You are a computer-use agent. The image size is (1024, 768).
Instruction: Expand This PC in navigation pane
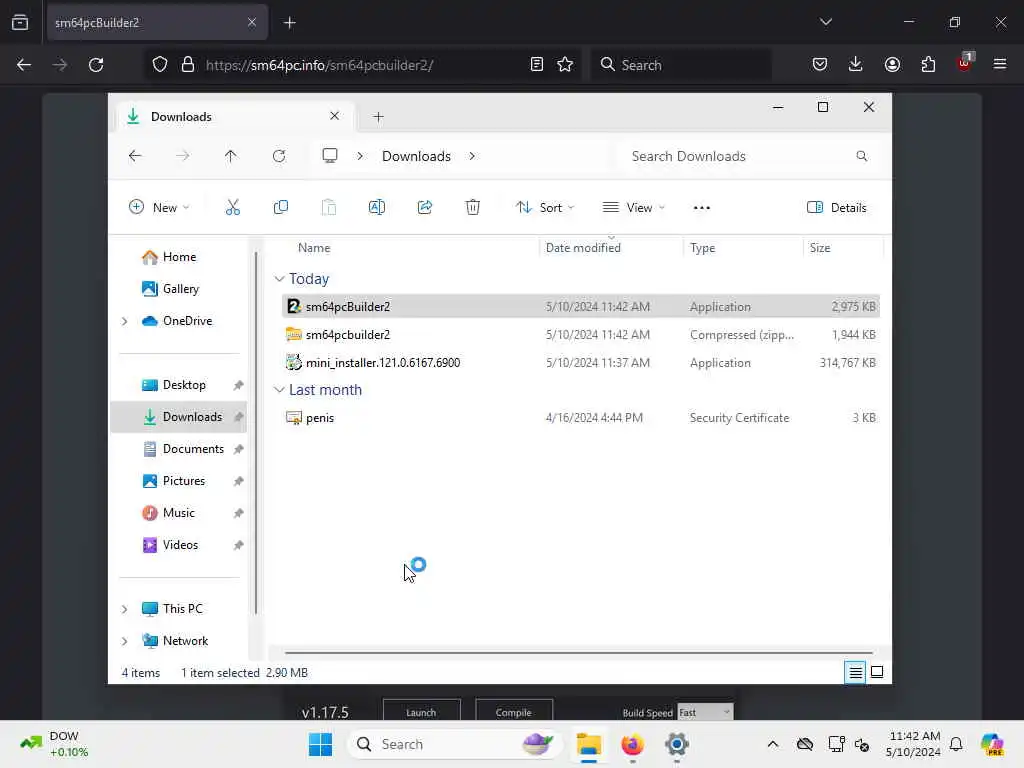point(125,609)
